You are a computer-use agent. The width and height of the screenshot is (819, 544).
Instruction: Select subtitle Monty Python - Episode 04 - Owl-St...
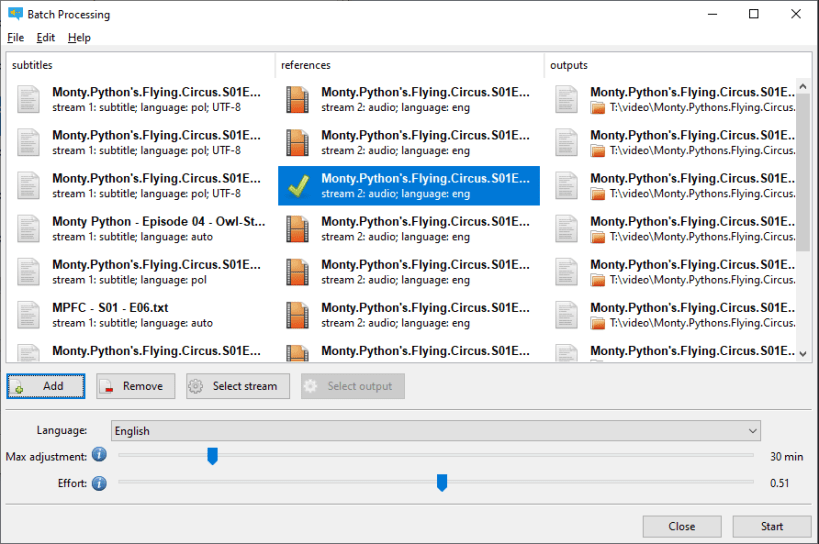point(140,229)
